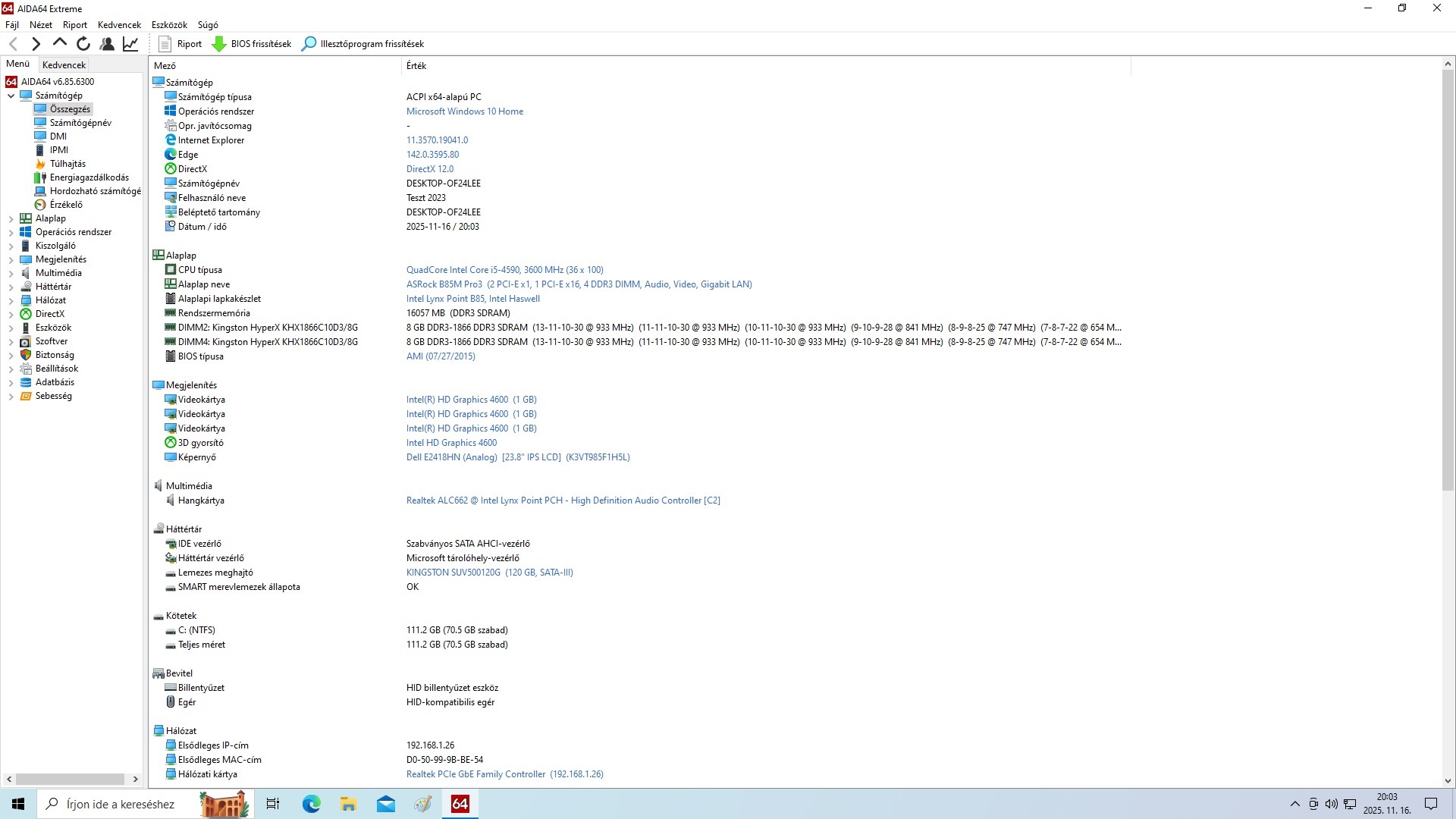The width and height of the screenshot is (1456, 819).
Task: Click the Microsoft Windows 10 Home link
Action: coord(464,111)
